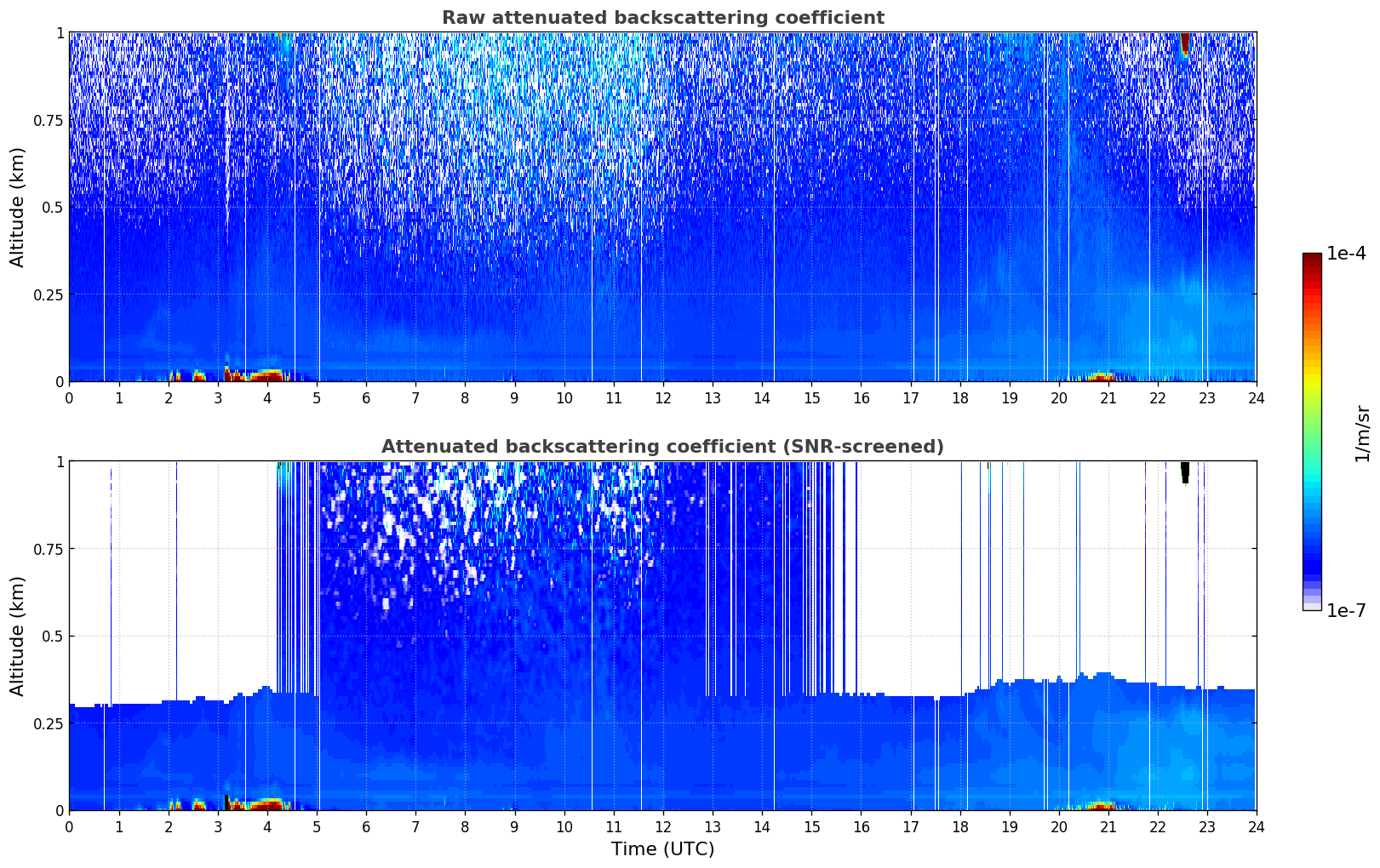Click the black patch at top-right of screened plot
The image size is (1380, 868).
click(x=1184, y=471)
